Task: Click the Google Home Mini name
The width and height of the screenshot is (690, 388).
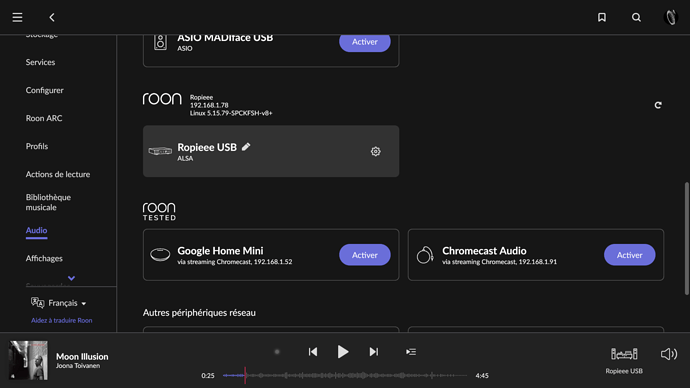Action: point(220,250)
